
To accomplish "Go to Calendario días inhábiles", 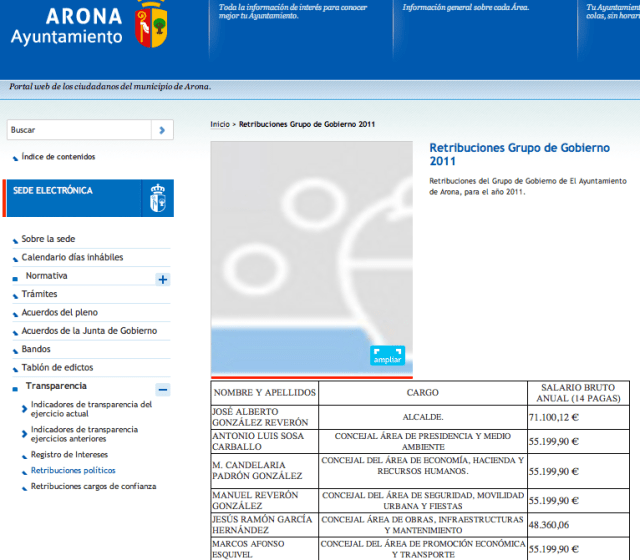I will coord(72,257).
